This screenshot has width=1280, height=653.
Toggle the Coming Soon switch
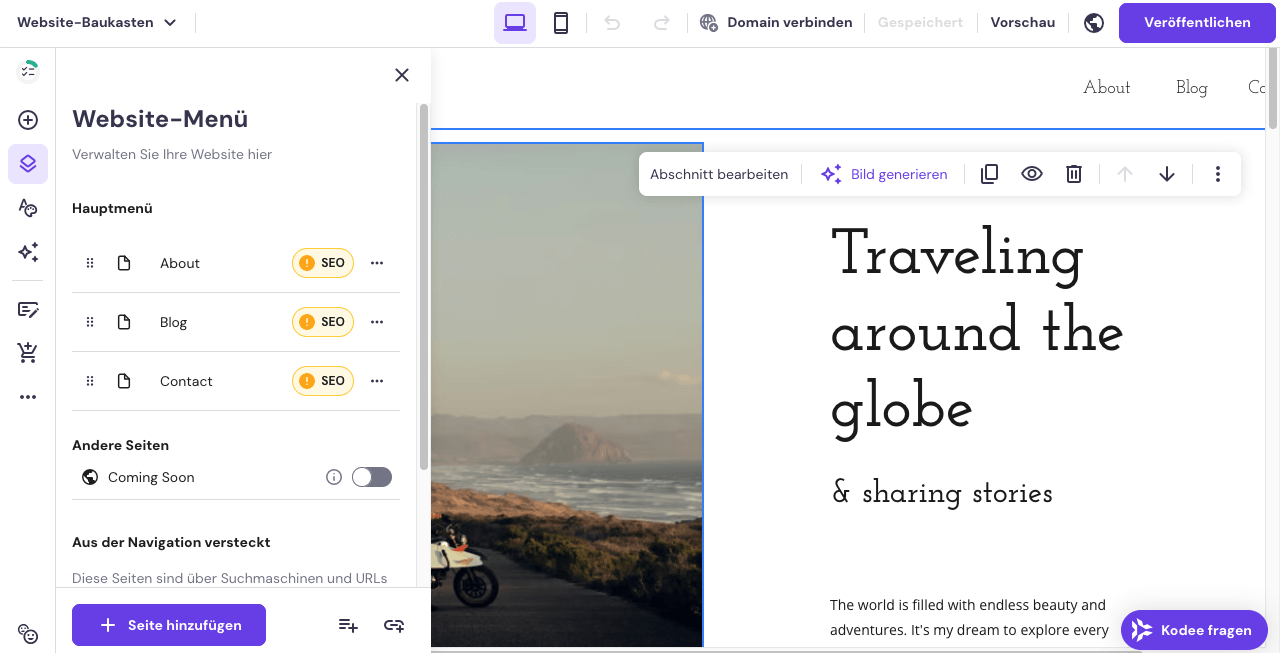372,477
